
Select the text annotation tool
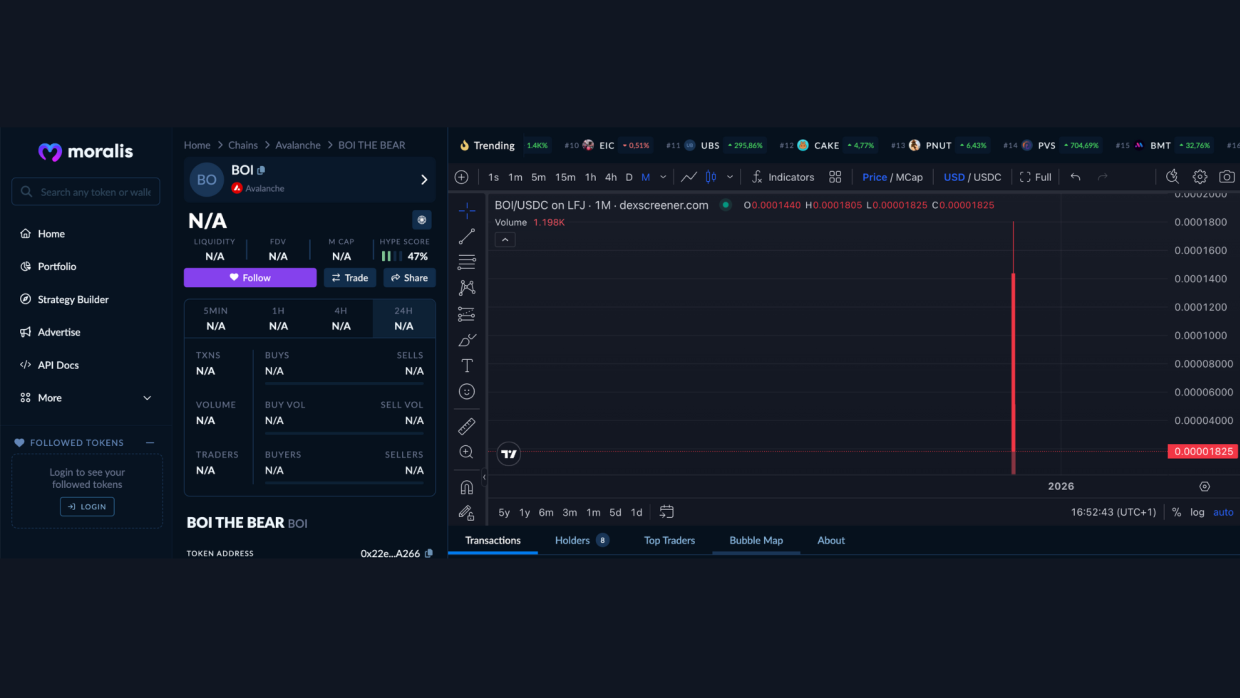pyautogui.click(x=467, y=366)
